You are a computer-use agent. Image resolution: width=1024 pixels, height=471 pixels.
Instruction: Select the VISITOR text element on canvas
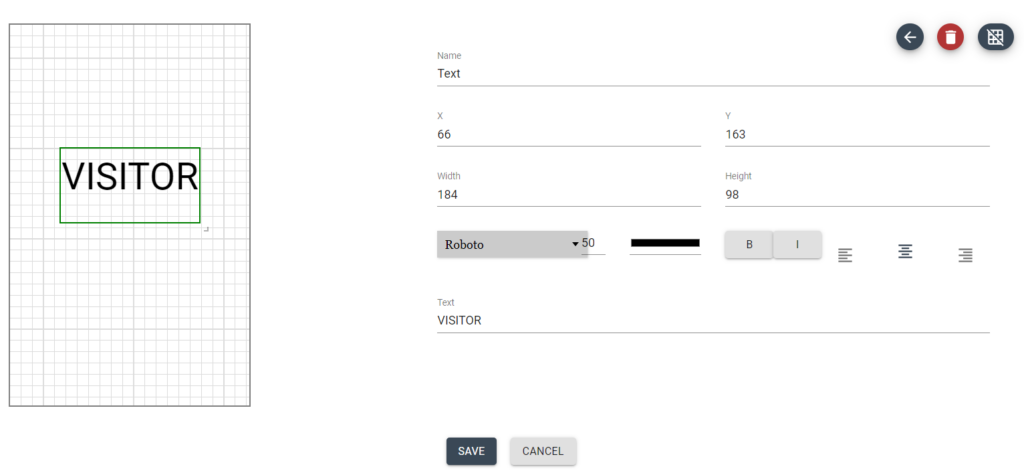[130, 177]
